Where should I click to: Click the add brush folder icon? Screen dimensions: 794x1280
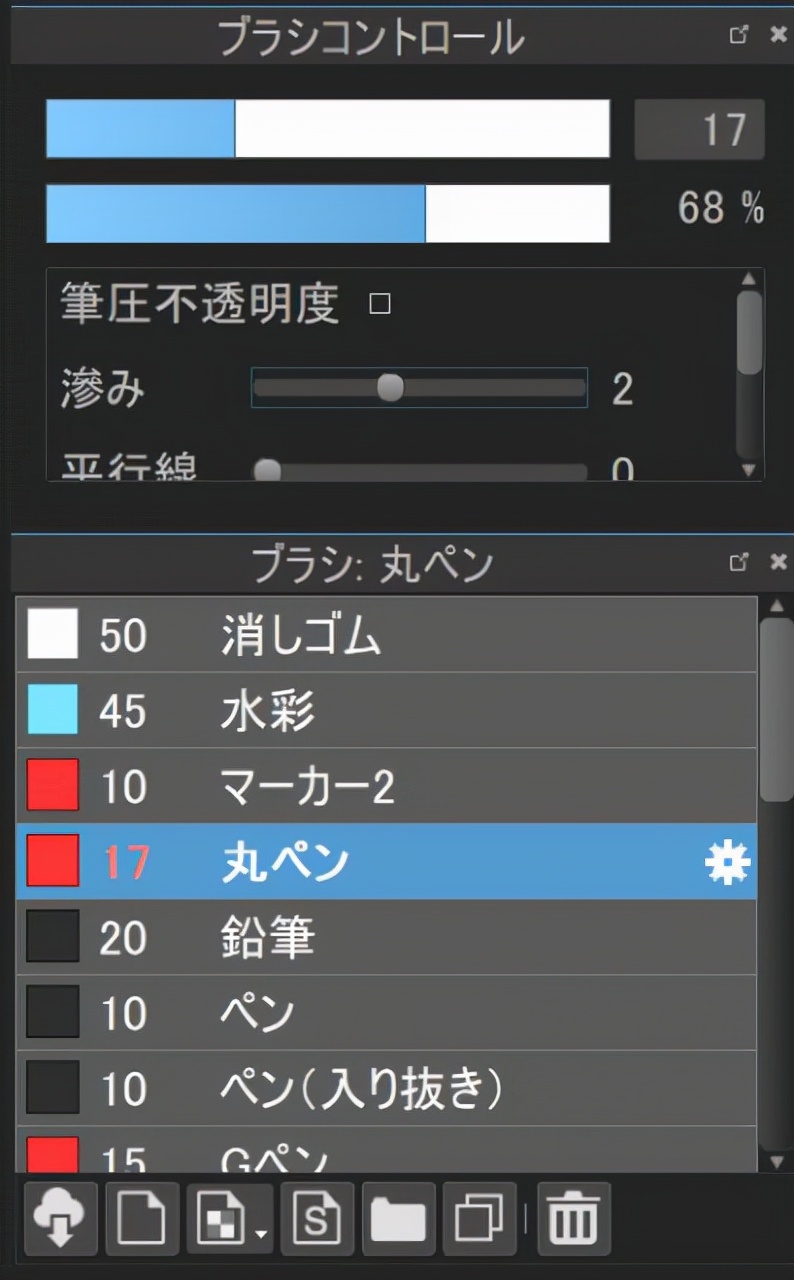click(398, 1218)
